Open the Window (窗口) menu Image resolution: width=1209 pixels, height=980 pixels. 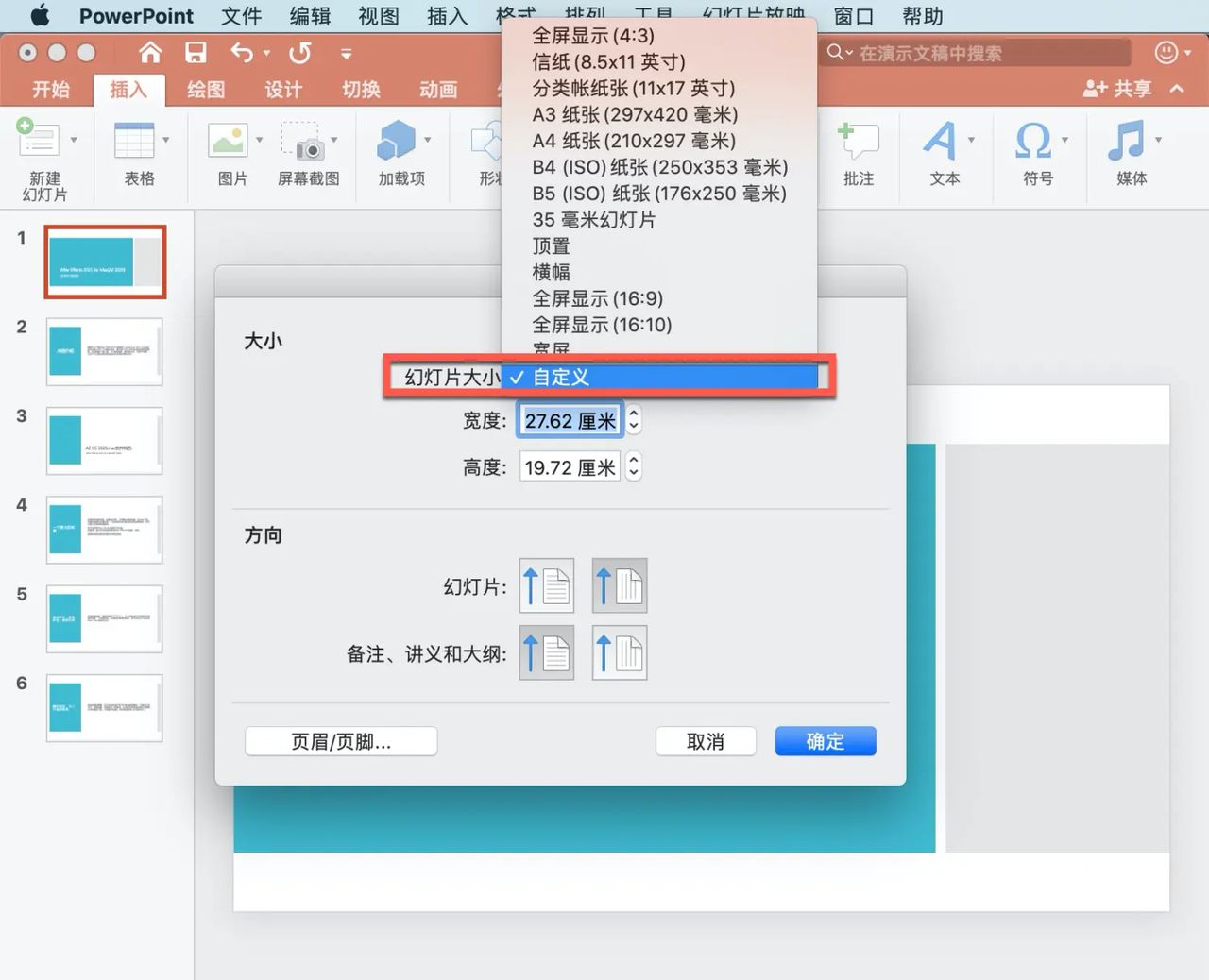point(854,16)
